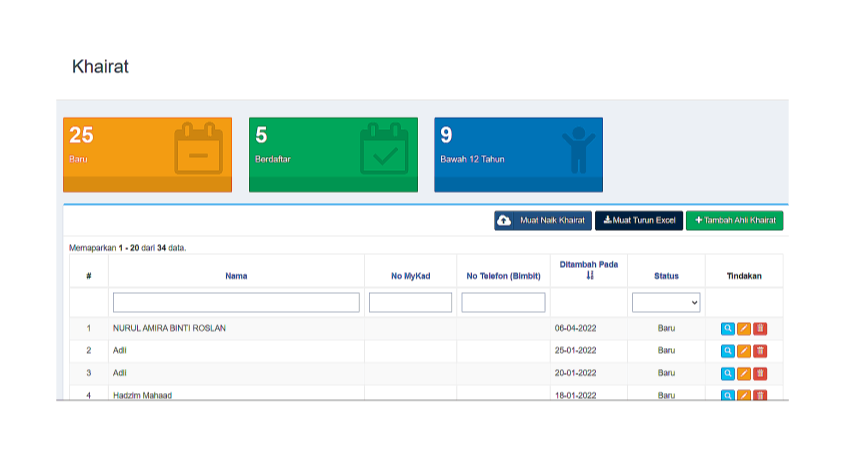The image size is (849, 453).
Task: Click the date 25-01-2022
Action: click(x=576, y=351)
